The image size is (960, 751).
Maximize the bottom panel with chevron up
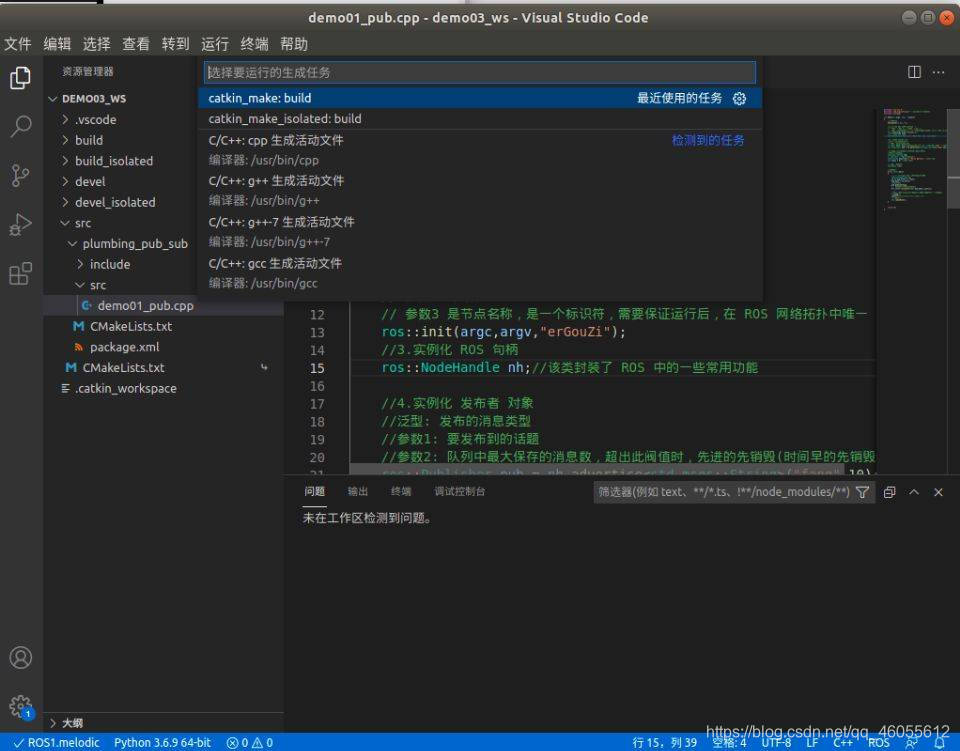[914, 492]
